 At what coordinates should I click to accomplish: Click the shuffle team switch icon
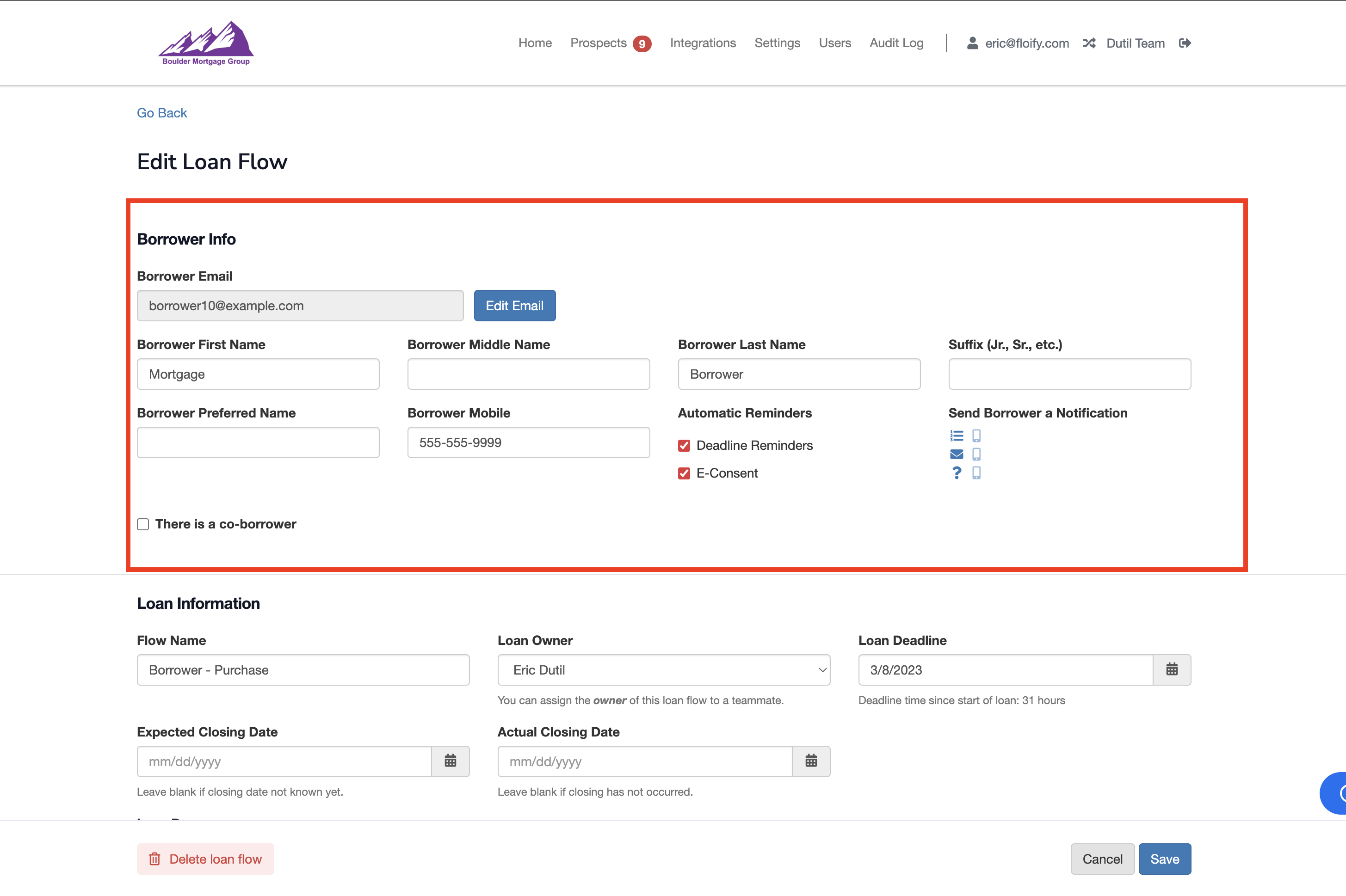(1089, 43)
